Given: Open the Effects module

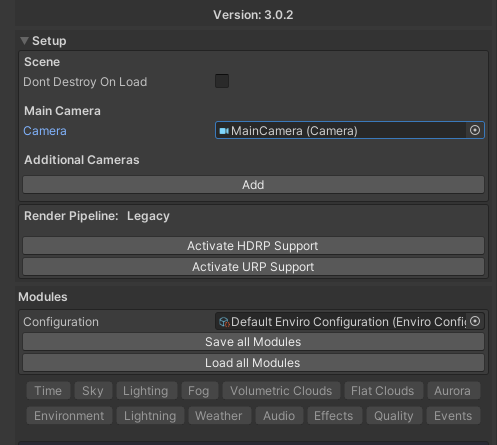Looking at the screenshot, I should pyautogui.click(x=335, y=416).
